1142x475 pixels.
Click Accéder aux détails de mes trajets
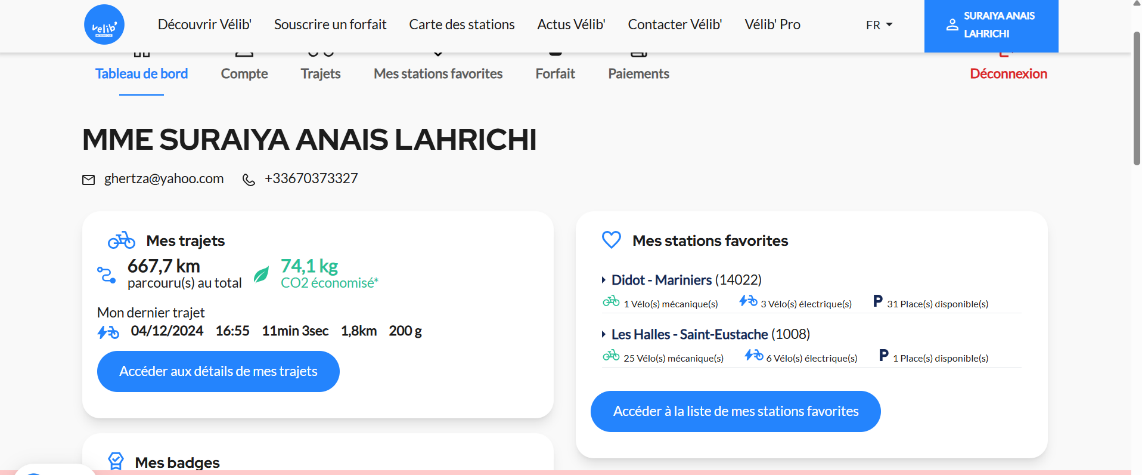tap(218, 372)
